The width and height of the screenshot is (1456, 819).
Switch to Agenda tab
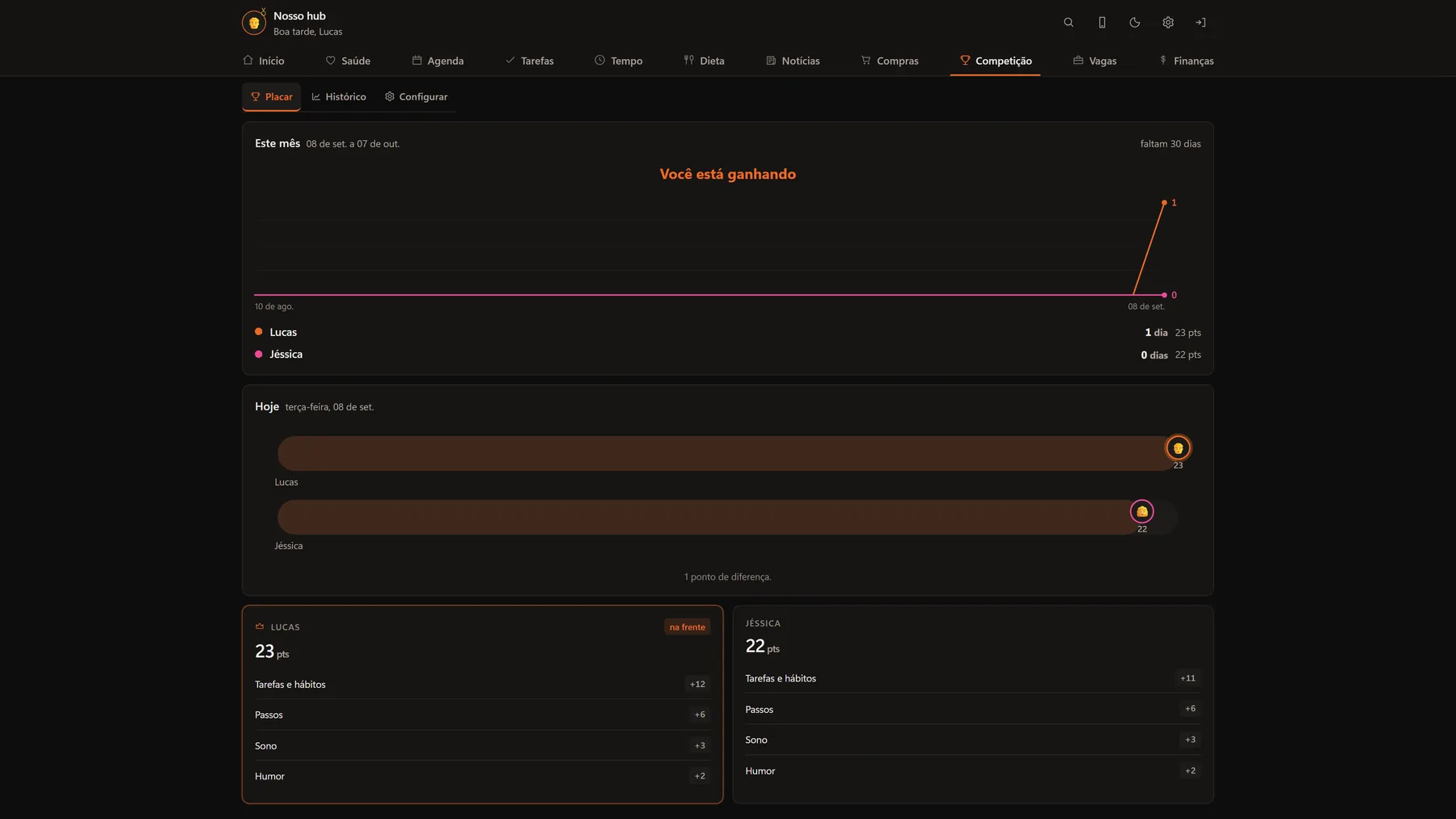(438, 61)
